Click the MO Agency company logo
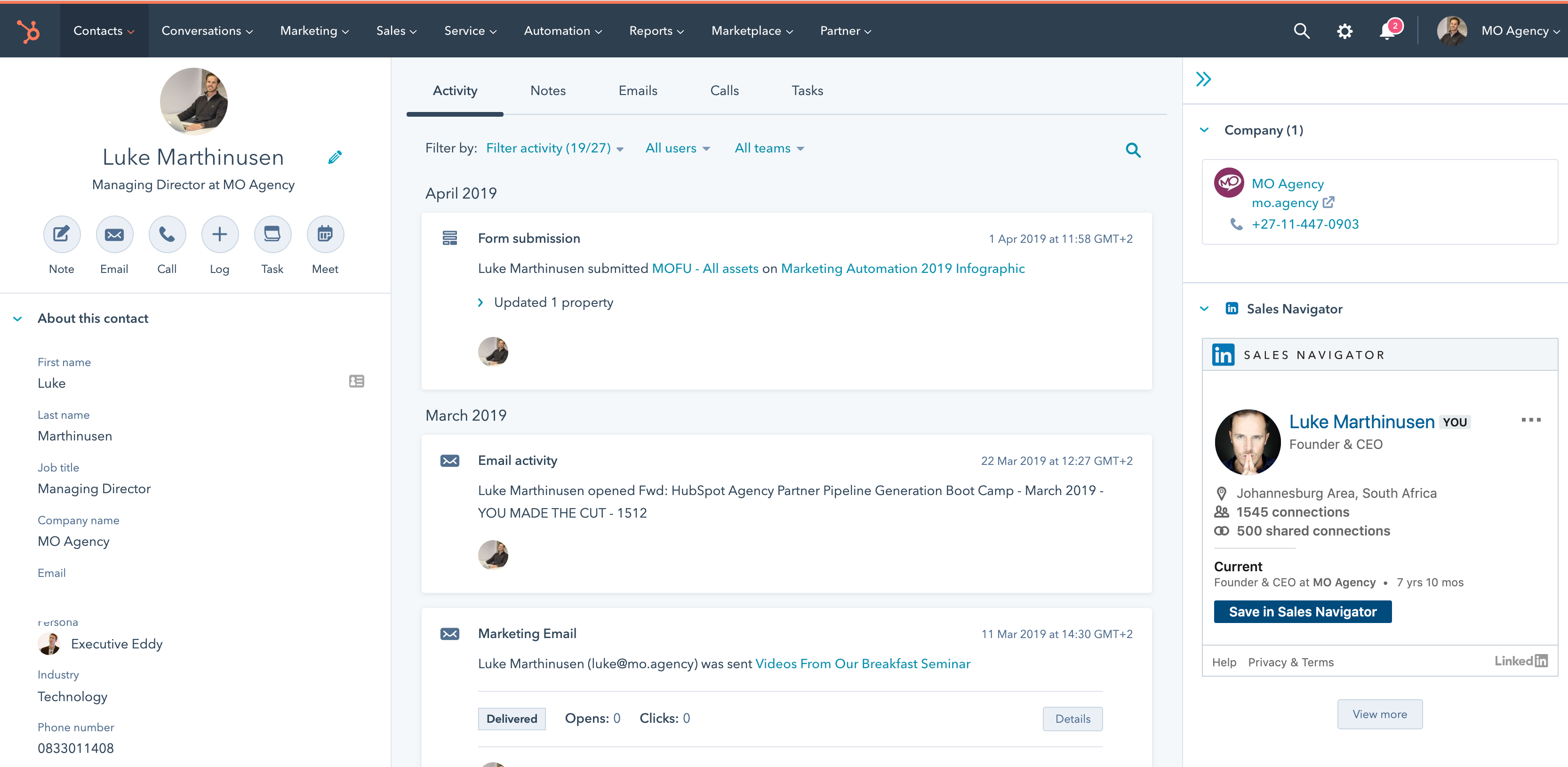Screen dimensions: 1568x767 click(1229, 183)
